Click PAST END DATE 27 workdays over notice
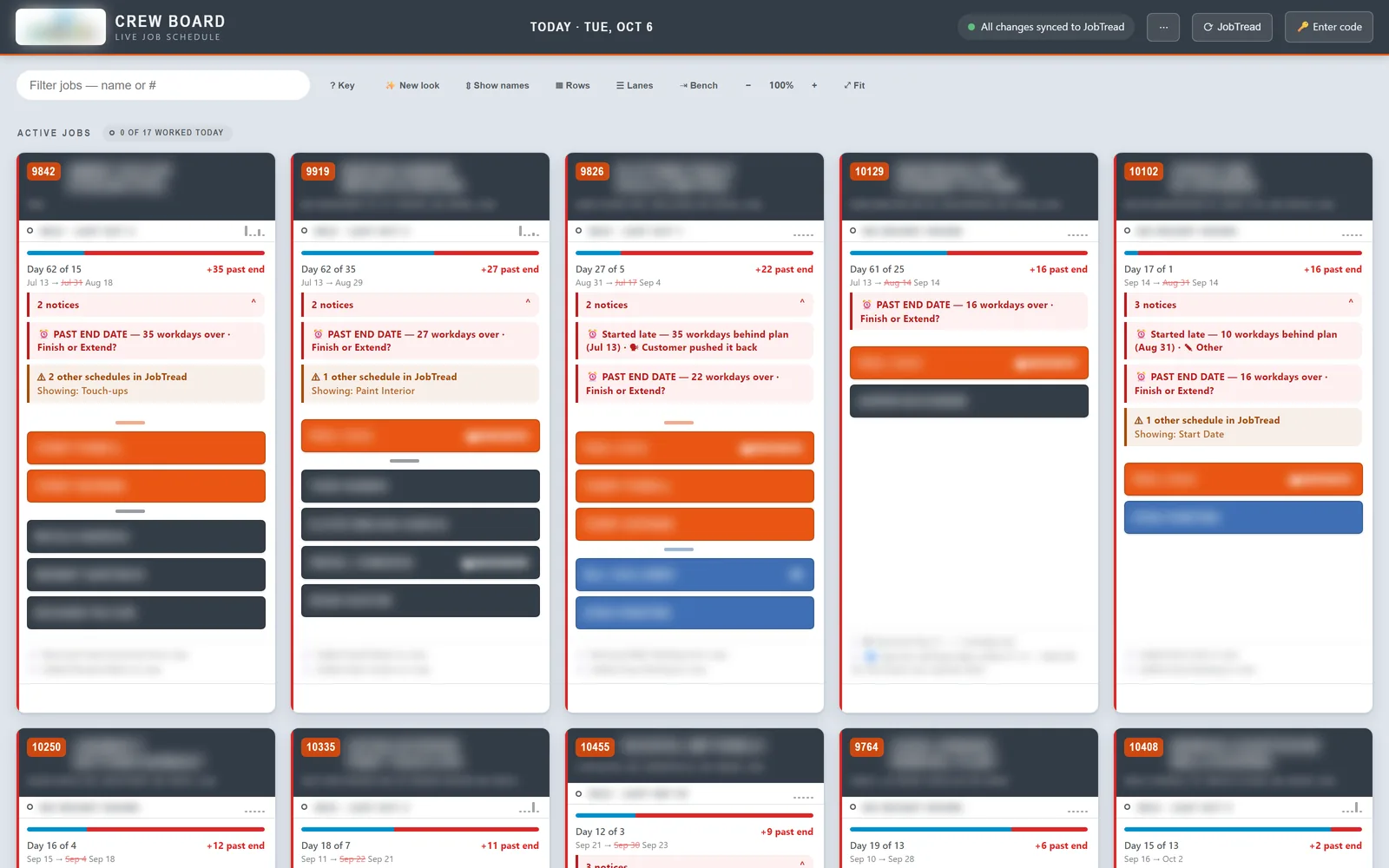 tap(420, 340)
